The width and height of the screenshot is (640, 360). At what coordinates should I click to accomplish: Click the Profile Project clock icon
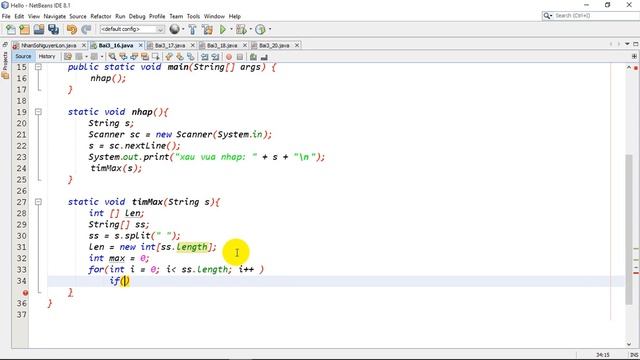pos(260,29)
